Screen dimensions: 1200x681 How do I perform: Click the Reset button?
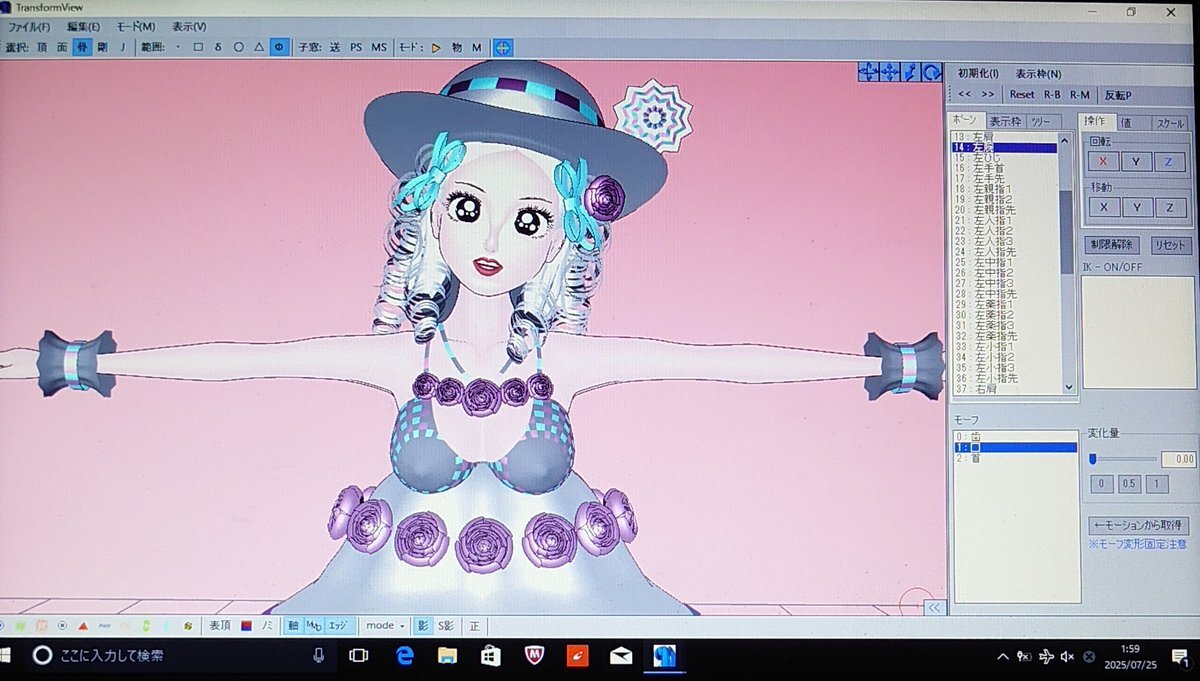pos(1022,94)
